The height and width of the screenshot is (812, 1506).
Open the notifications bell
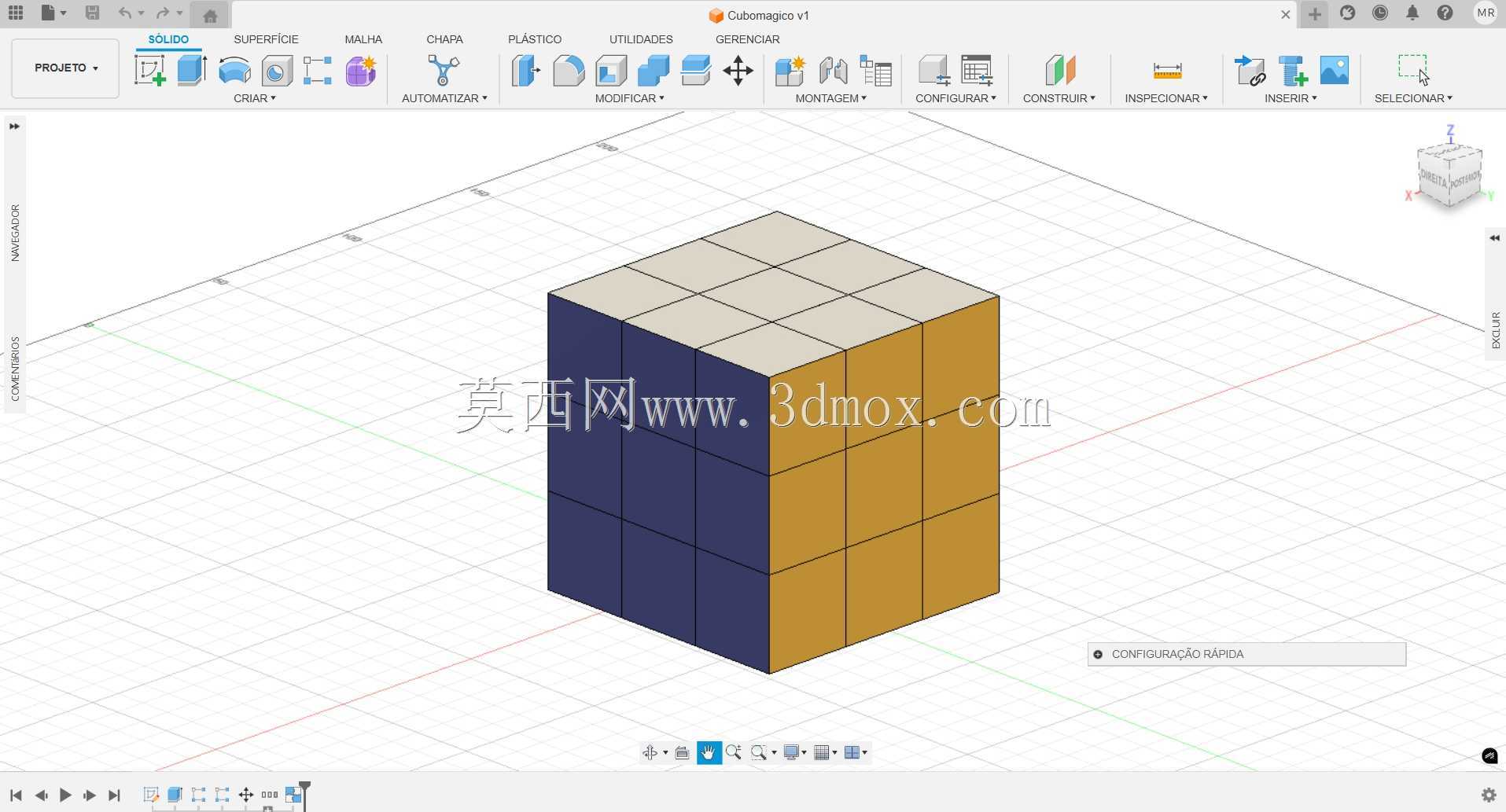tap(1412, 13)
